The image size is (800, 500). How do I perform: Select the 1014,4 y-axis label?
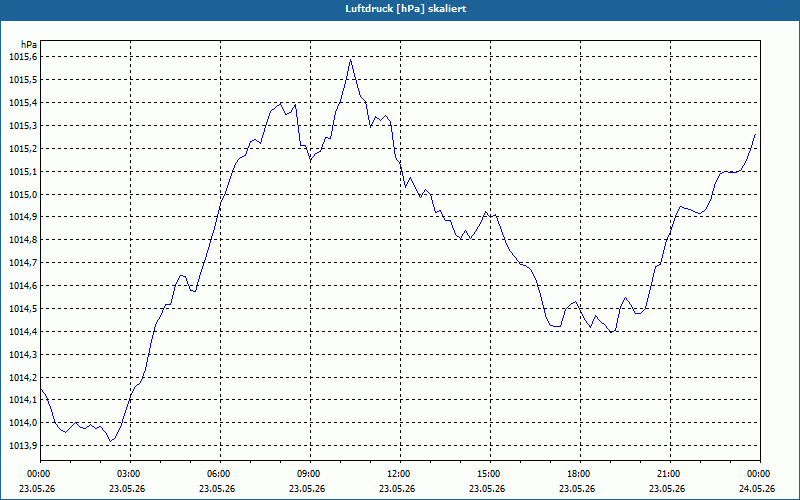(23, 332)
